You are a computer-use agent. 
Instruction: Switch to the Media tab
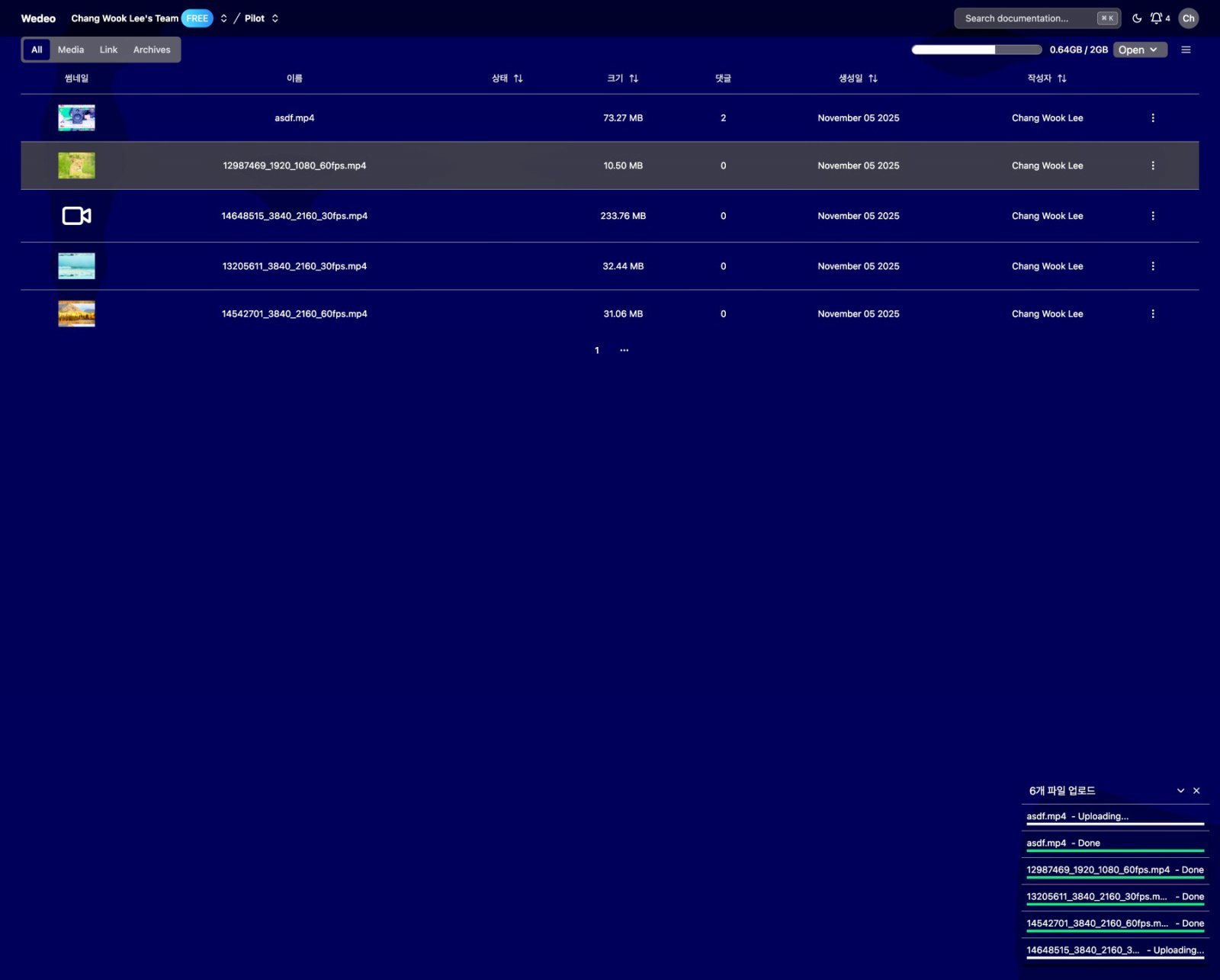click(x=71, y=50)
